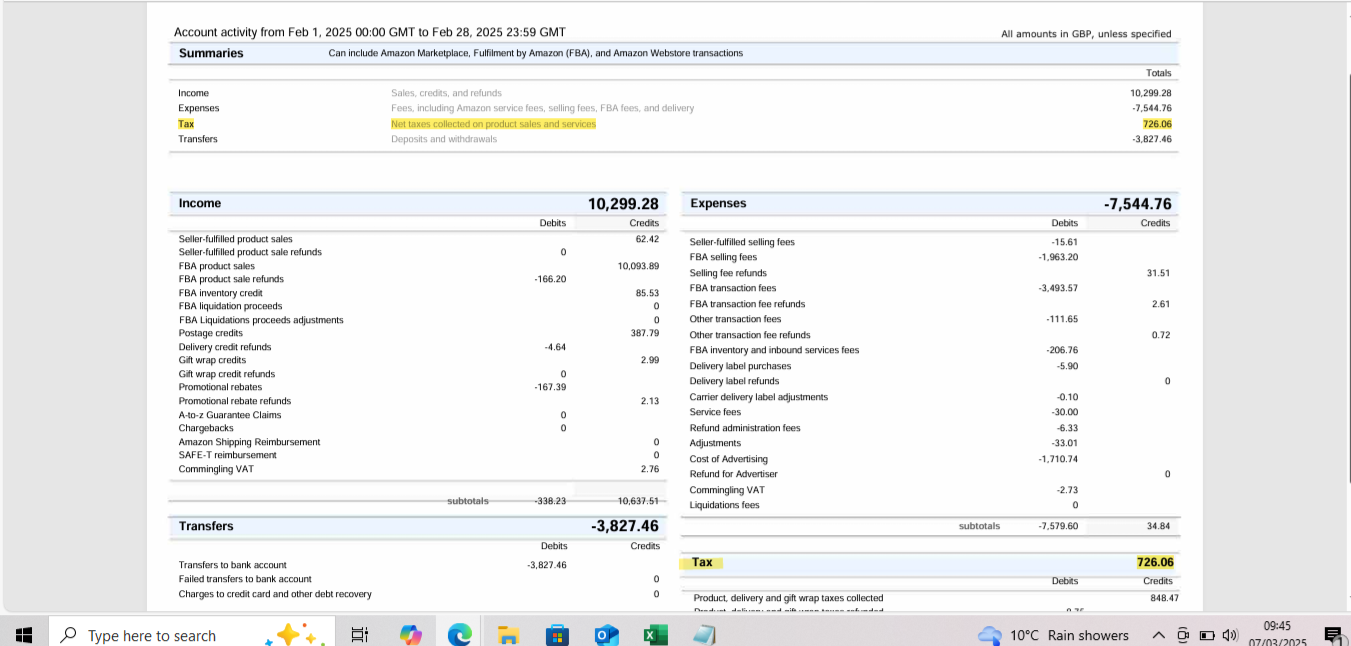Click the 'Totals' column header in Summaries

(x=1159, y=73)
